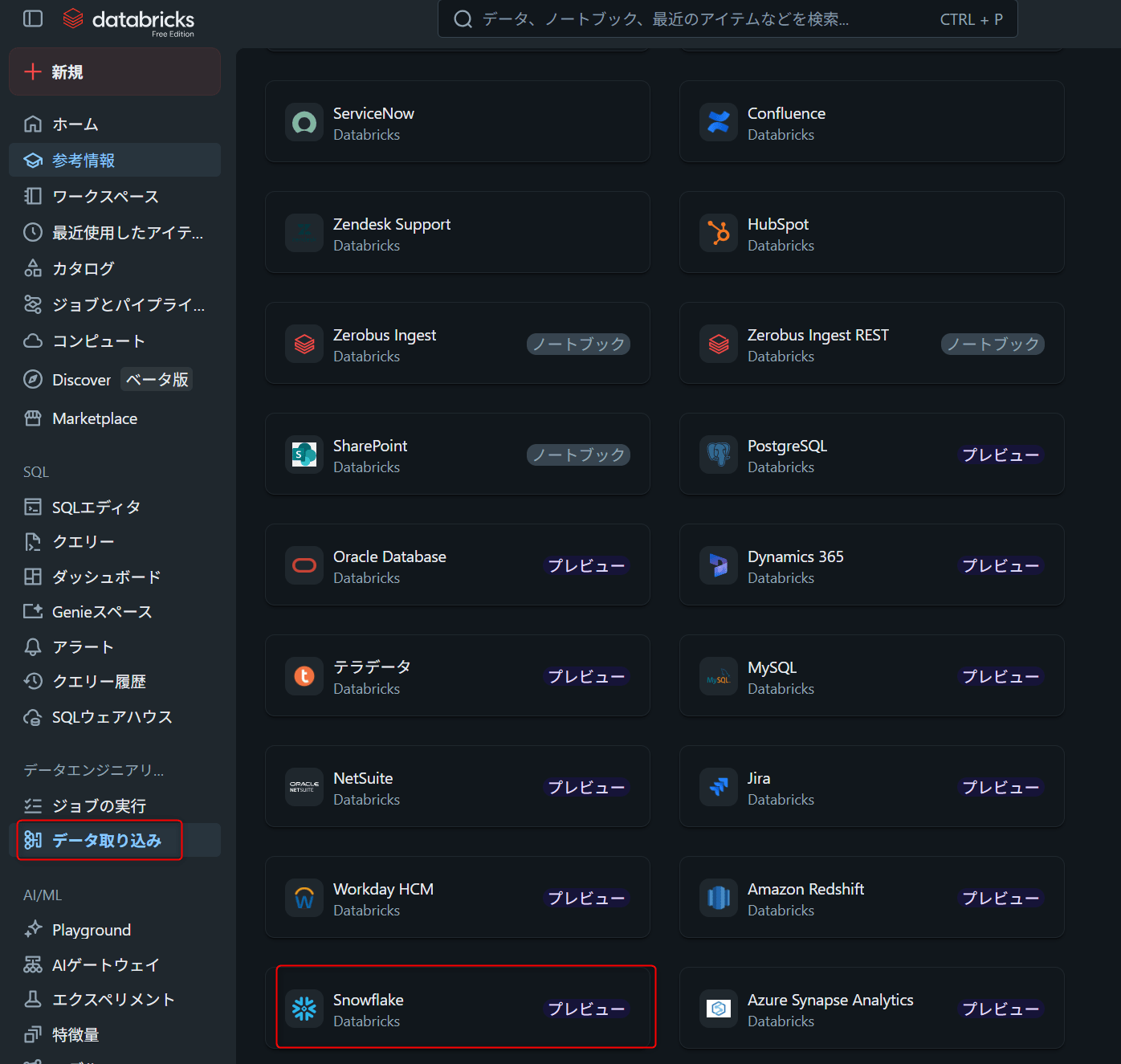This screenshot has height=1064, width=1121.
Task: Click the ベータ版 badge next to Discover
Action: pyautogui.click(x=157, y=379)
